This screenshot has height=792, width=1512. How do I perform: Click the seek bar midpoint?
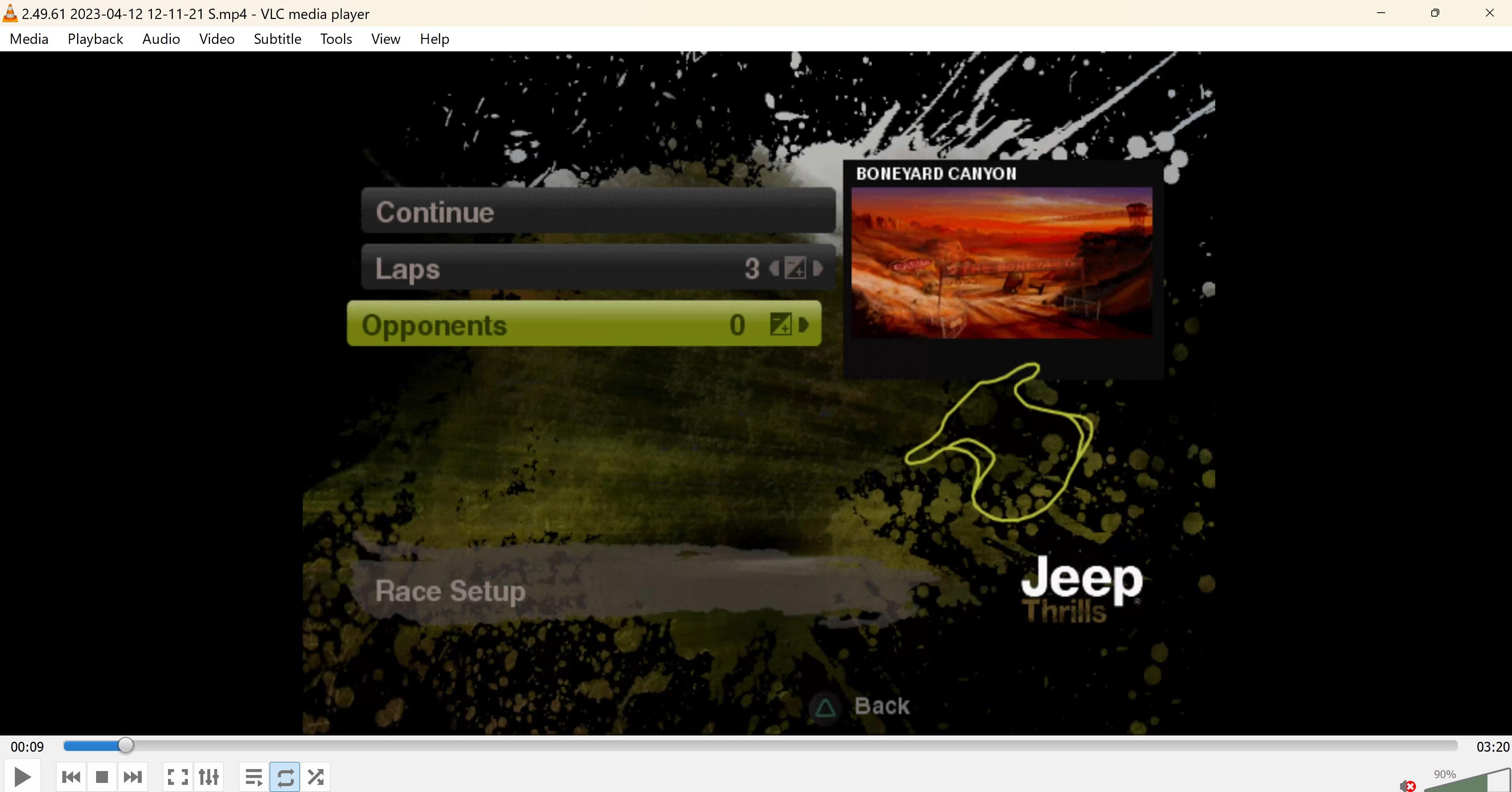(760, 746)
